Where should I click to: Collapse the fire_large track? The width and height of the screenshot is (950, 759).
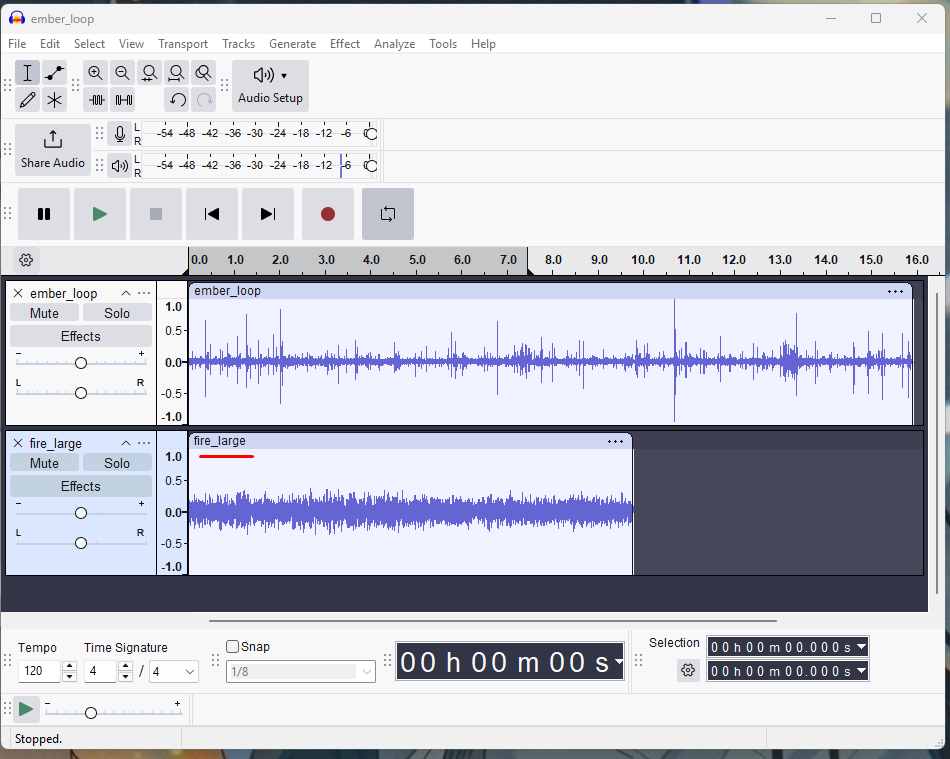(x=125, y=443)
